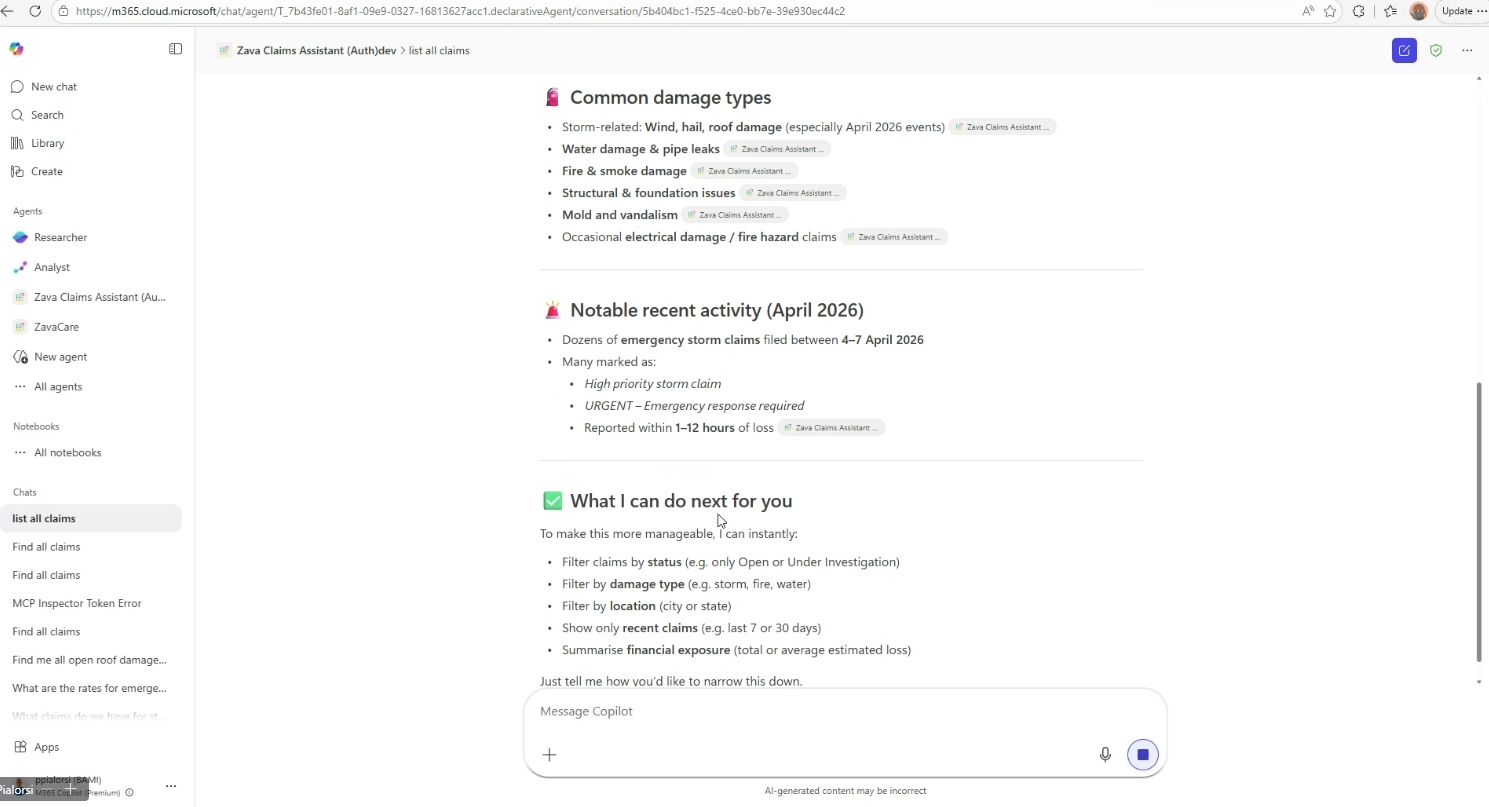
Task: Click the microphone voice input icon
Action: click(x=1105, y=754)
